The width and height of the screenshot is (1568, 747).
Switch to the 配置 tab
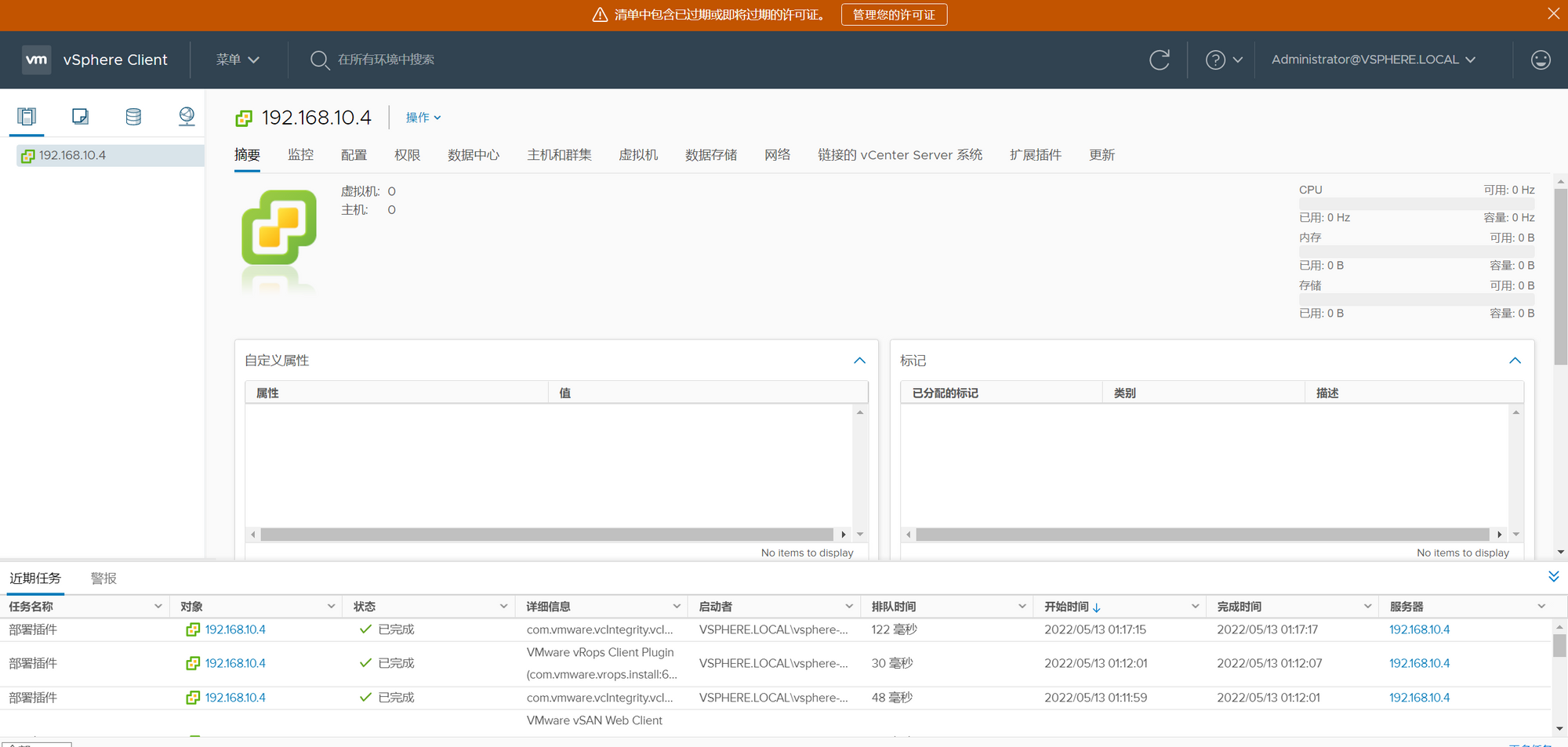point(354,155)
